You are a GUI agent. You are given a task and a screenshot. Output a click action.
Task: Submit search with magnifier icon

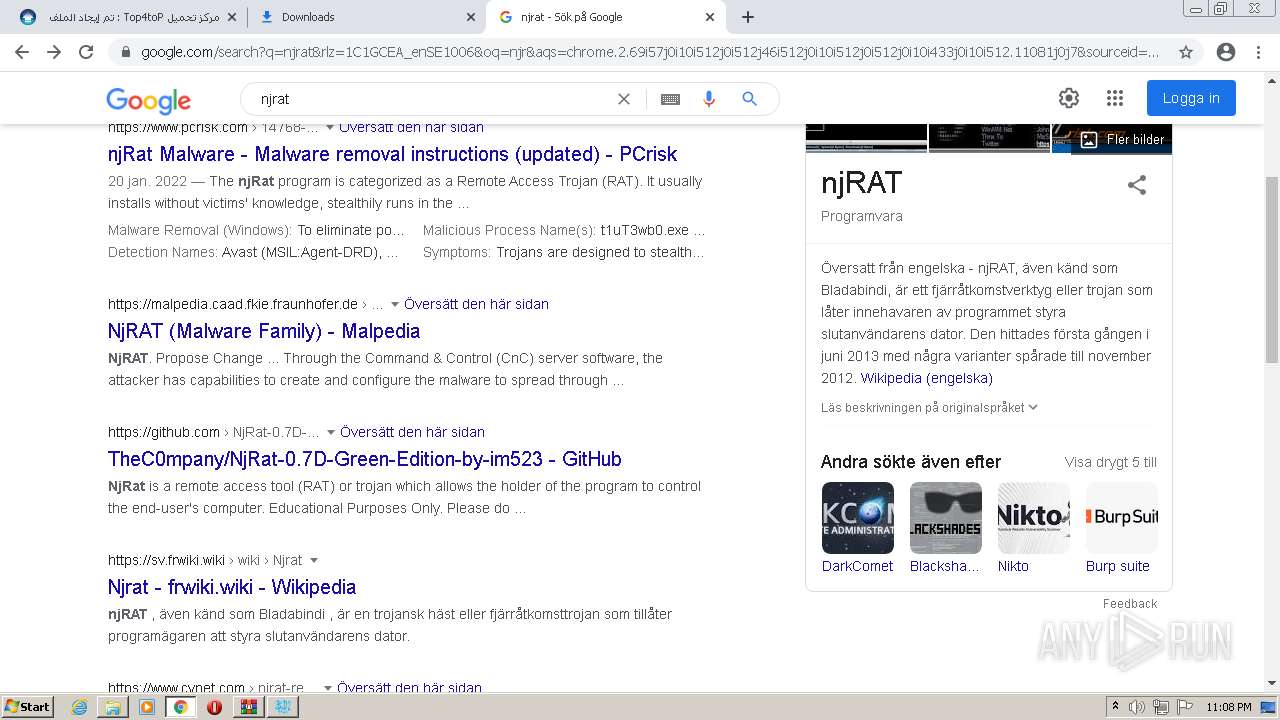(749, 99)
